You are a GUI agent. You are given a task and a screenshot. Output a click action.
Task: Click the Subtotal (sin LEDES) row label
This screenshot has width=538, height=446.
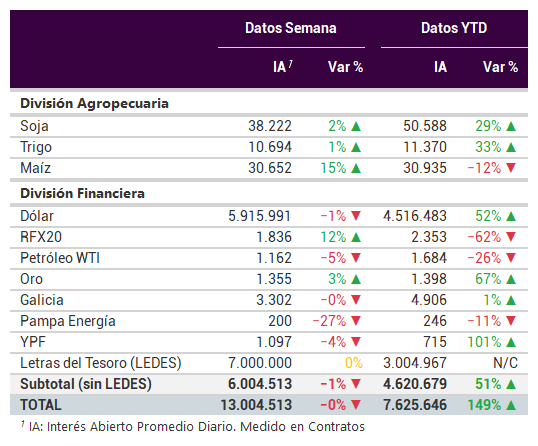pyautogui.click(x=86, y=384)
